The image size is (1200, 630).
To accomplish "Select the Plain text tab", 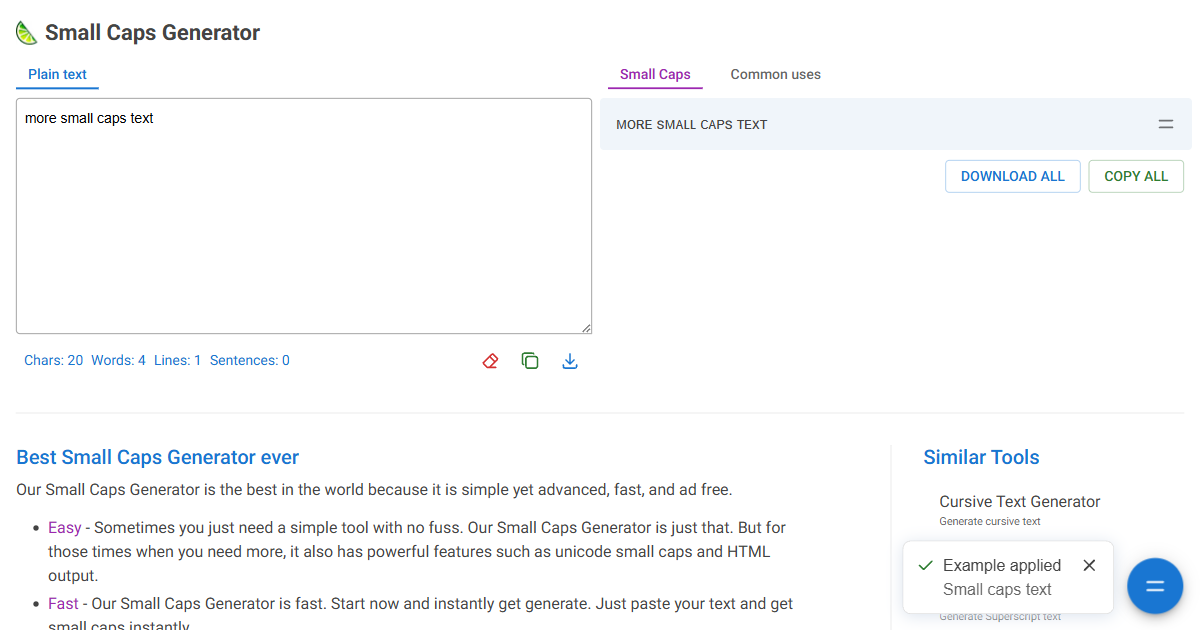I will [57, 74].
